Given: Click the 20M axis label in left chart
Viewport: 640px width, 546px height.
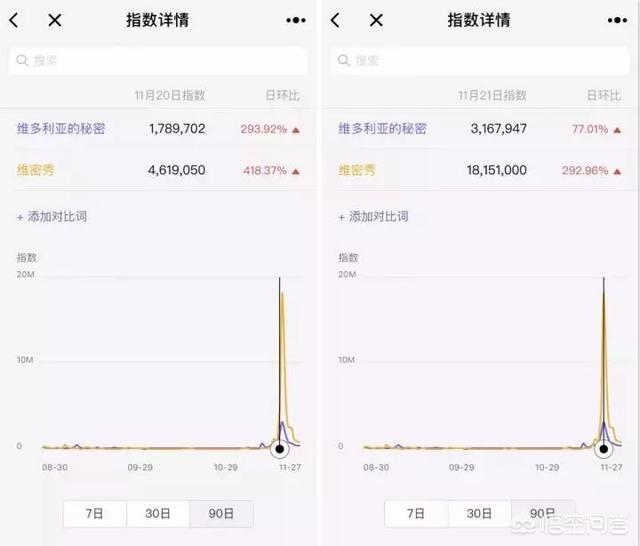Looking at the screenshot, I should (26, 274).
